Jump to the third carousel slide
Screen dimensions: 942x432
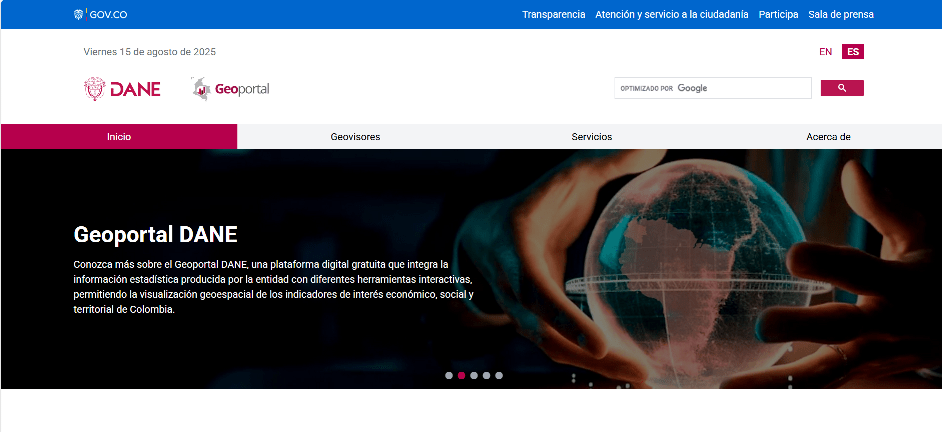pos(474,376)
